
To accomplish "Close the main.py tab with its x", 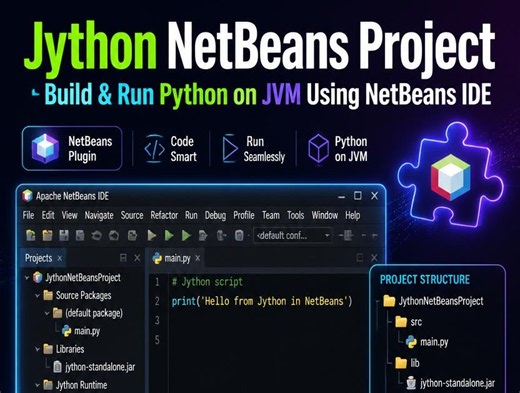I will 198,258.
